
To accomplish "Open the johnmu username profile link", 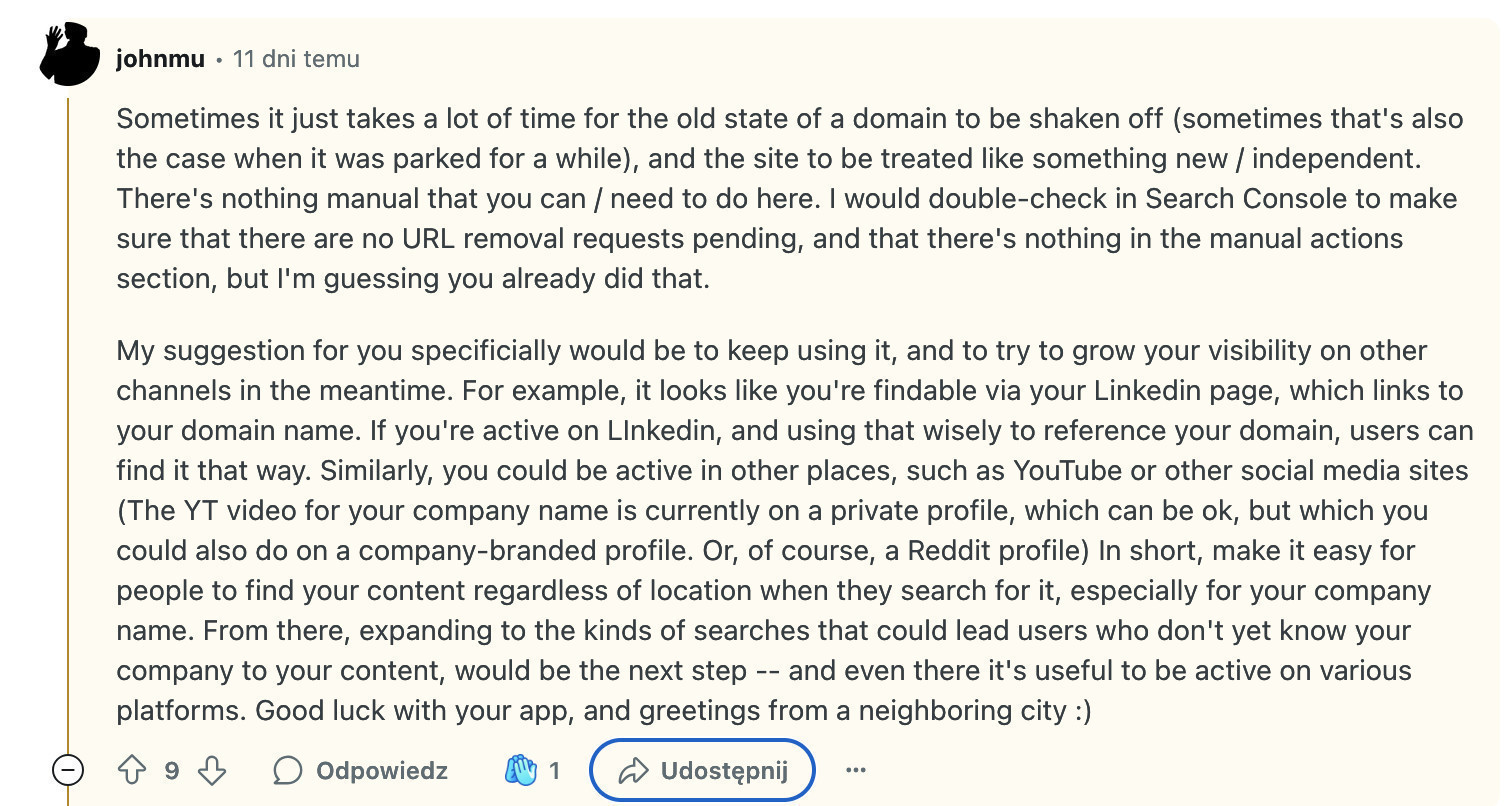I will tap(160, 59).
